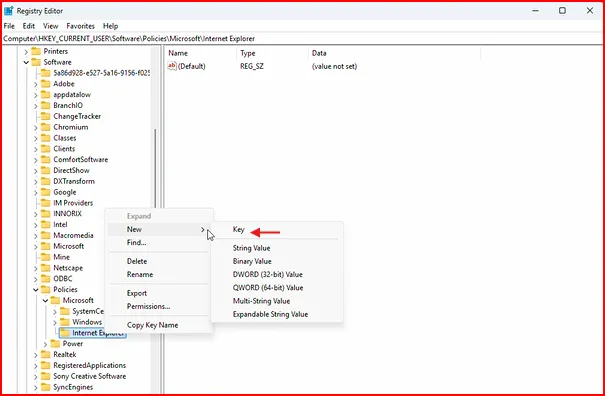Click the Realtek folder icon
This screenshot has width=605, height=396.
46,354
